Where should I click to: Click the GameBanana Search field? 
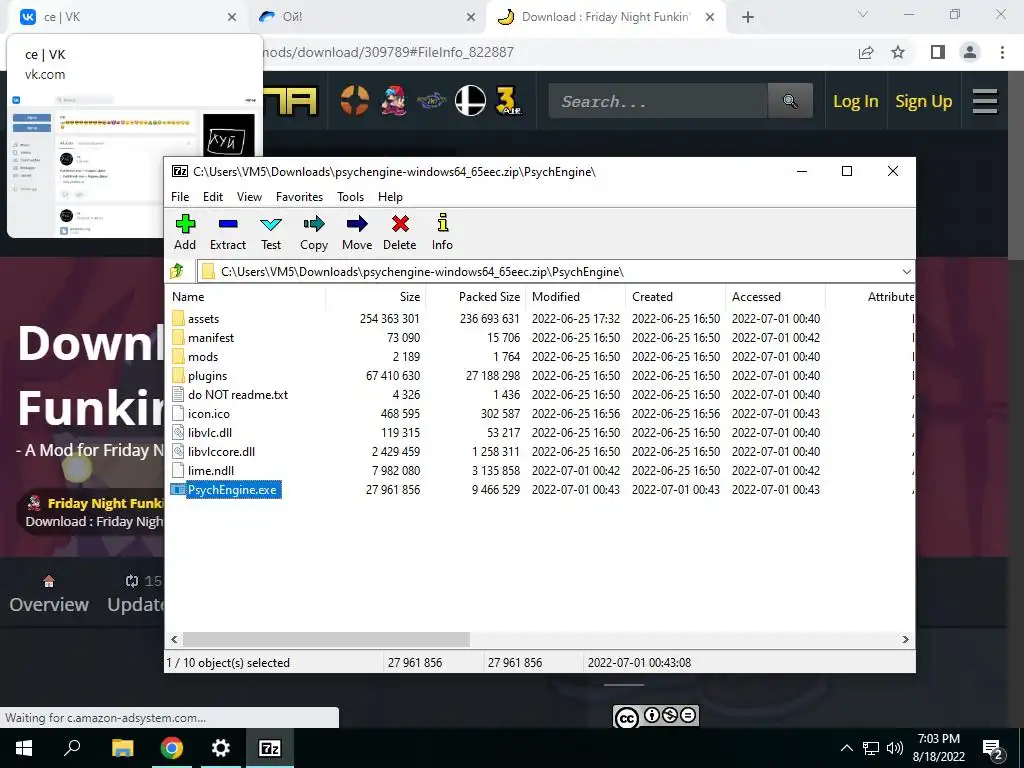click(x=658, y=101)
